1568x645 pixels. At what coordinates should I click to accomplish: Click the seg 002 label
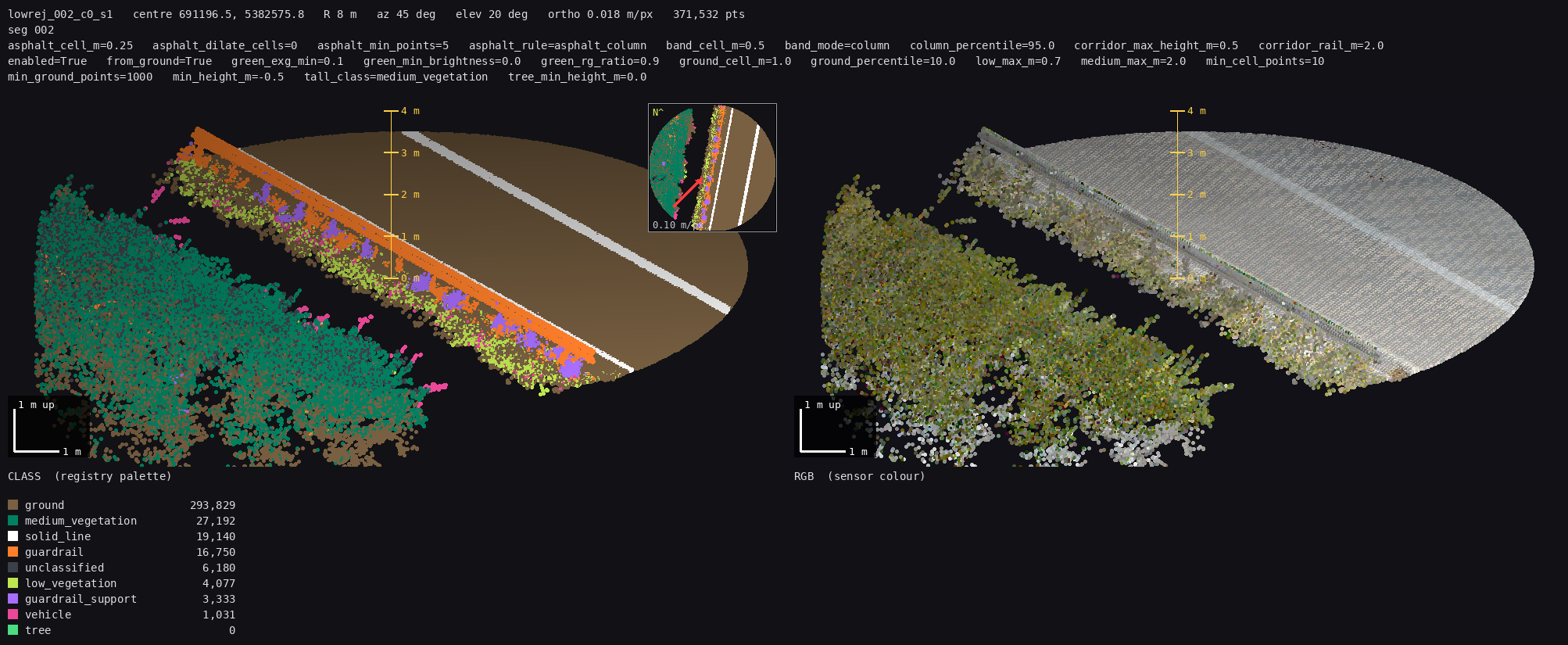(31, 30)
